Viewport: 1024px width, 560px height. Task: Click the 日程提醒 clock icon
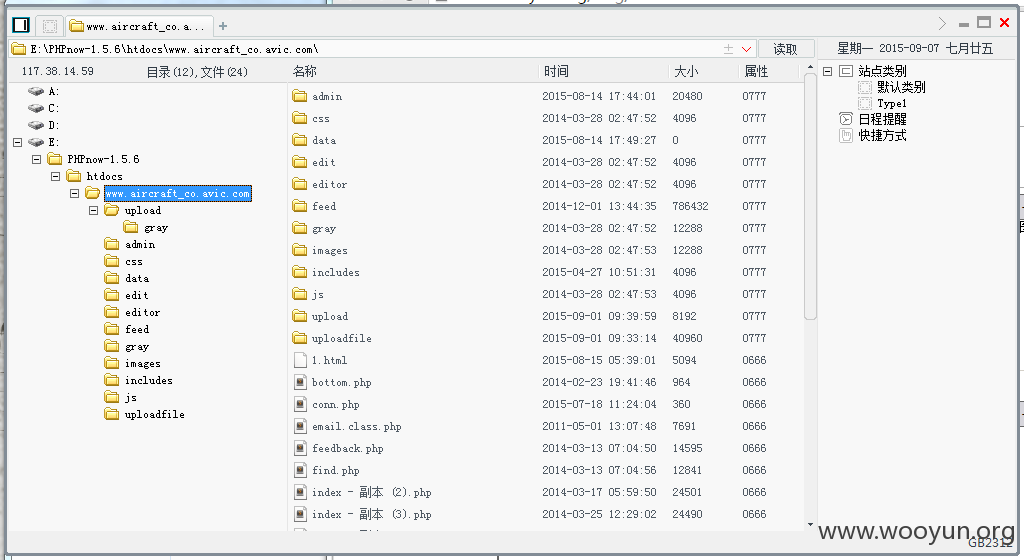point(846,119)
